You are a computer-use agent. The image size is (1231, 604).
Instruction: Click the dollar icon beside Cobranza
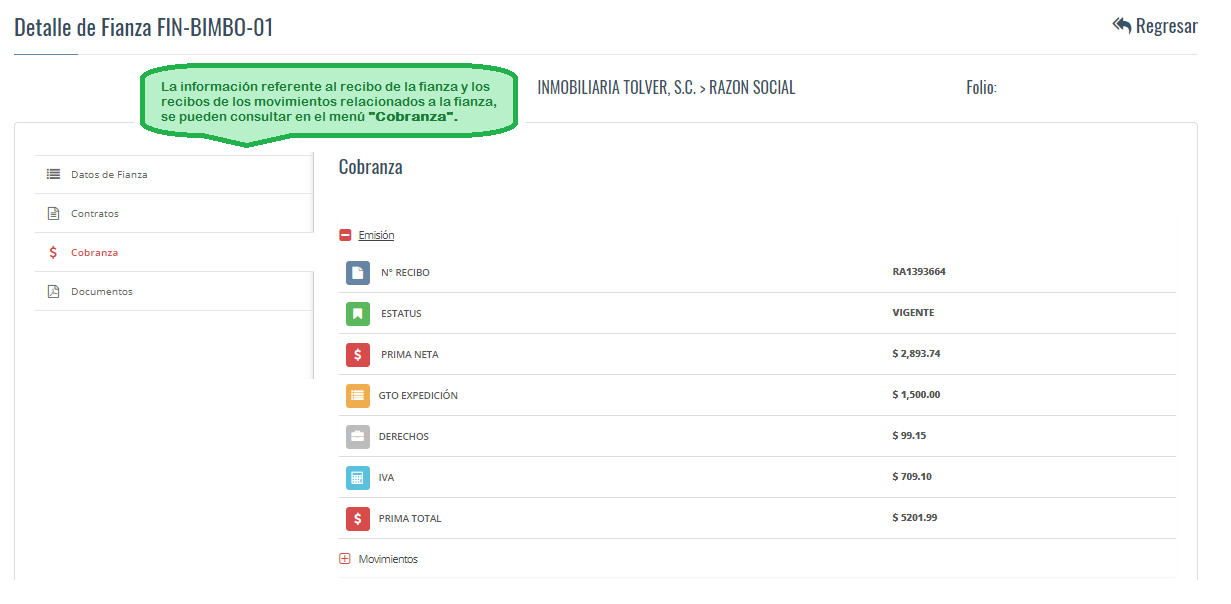(53, 252)
